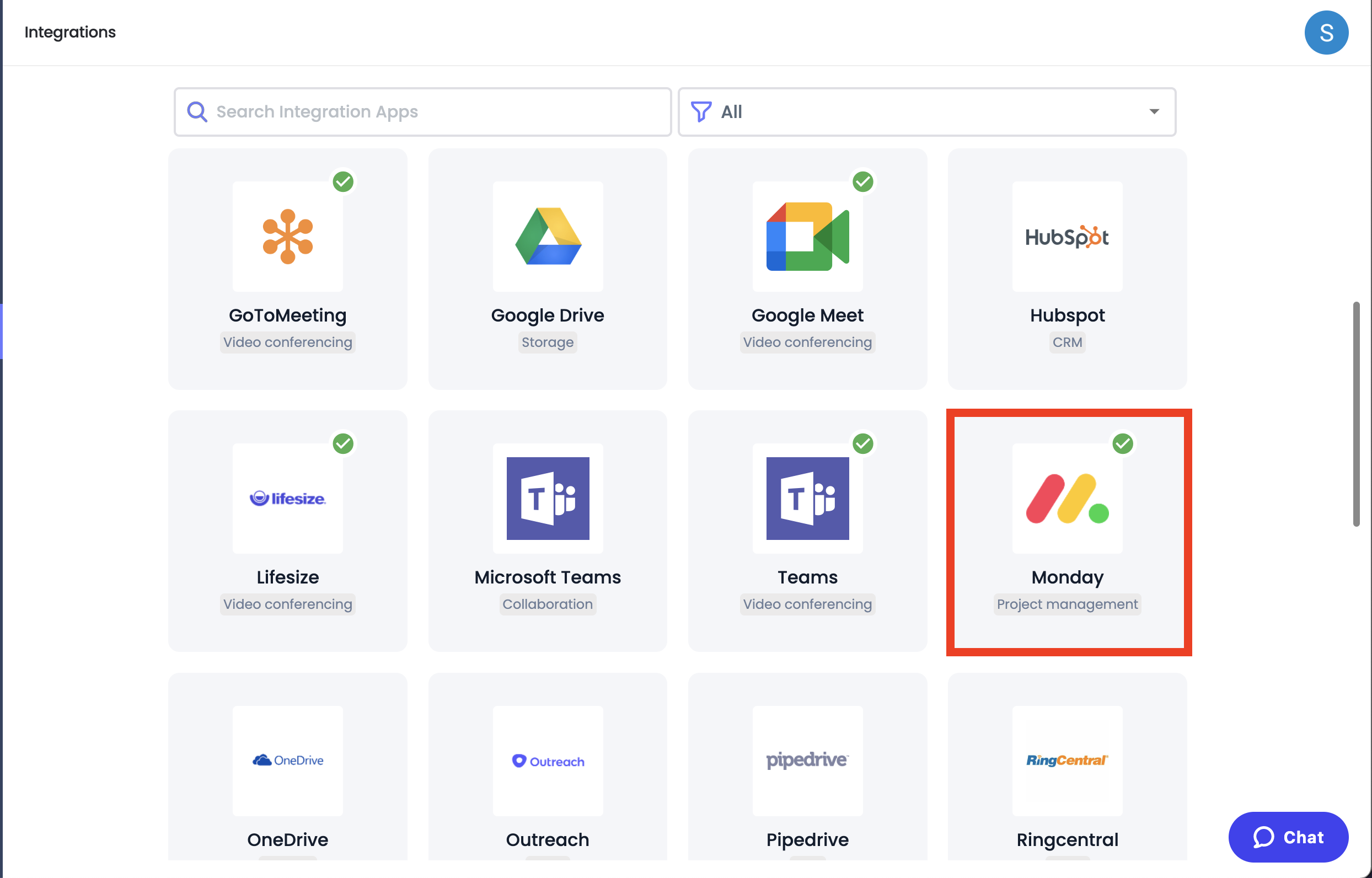Click Lifesize's Video conferencing tag

(x=288, y=604)
